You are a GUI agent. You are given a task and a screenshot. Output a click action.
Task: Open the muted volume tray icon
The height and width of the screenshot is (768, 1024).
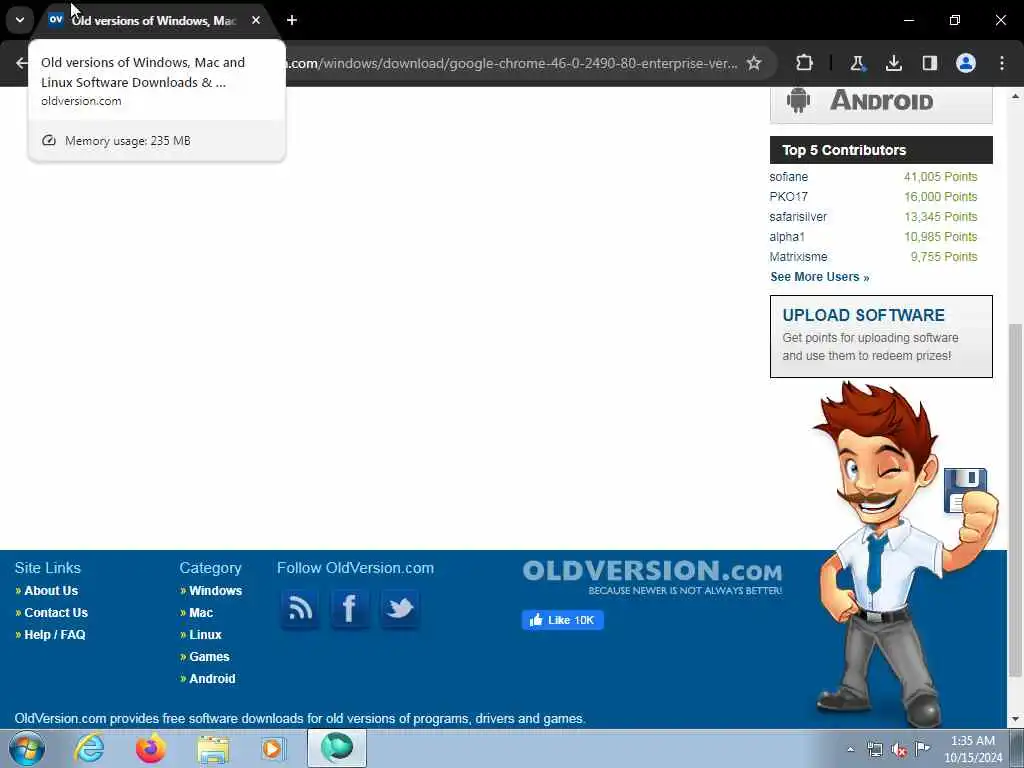tap(899, 749)
